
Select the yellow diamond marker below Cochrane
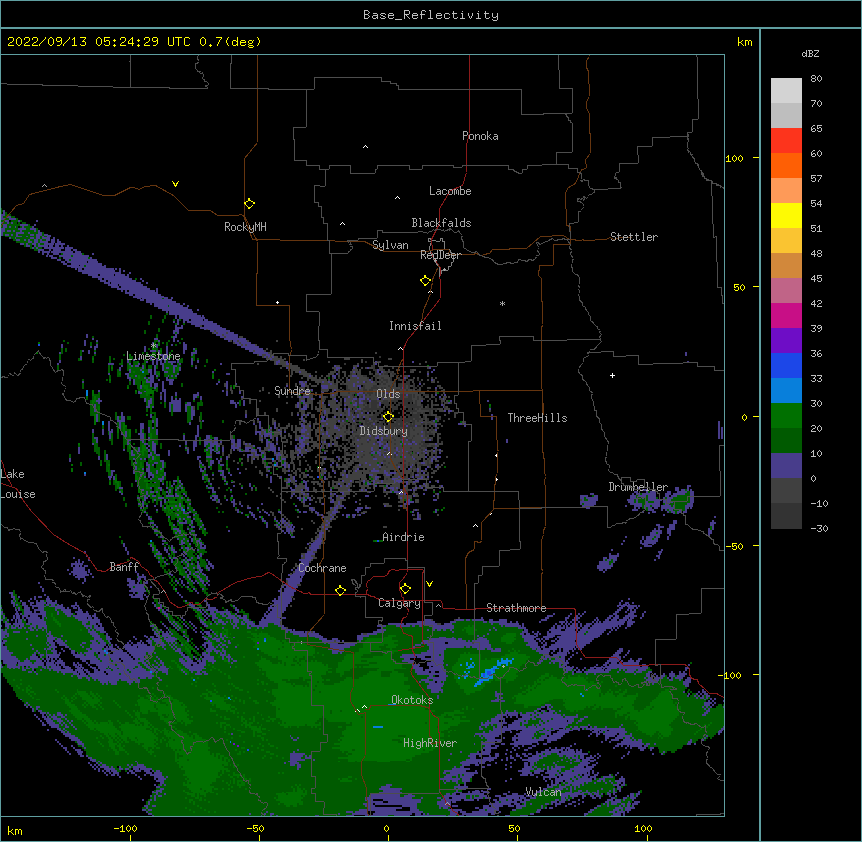[340, 590]
